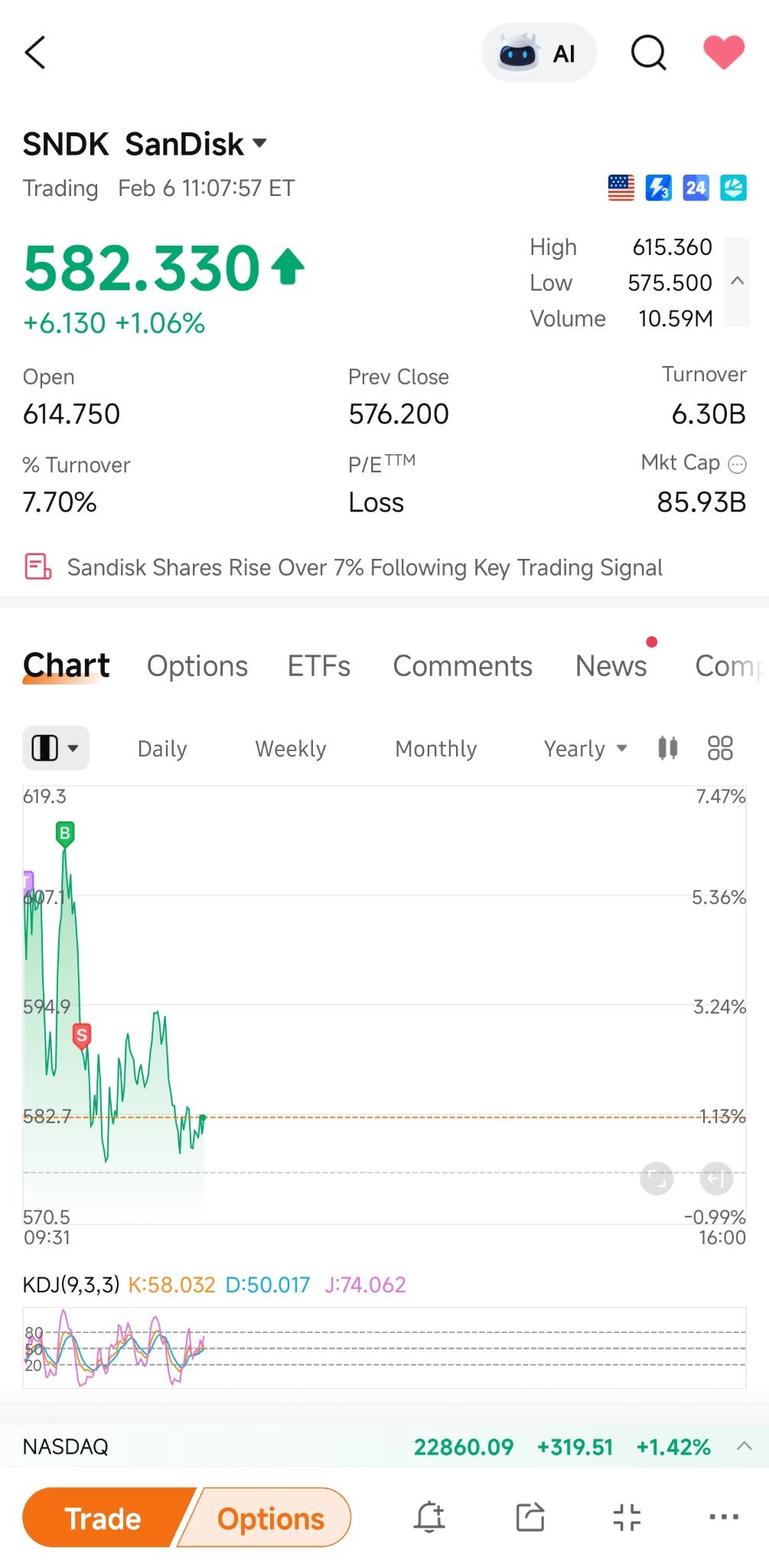Toggle the candlestick chart style icon

(x=668, y=748)
